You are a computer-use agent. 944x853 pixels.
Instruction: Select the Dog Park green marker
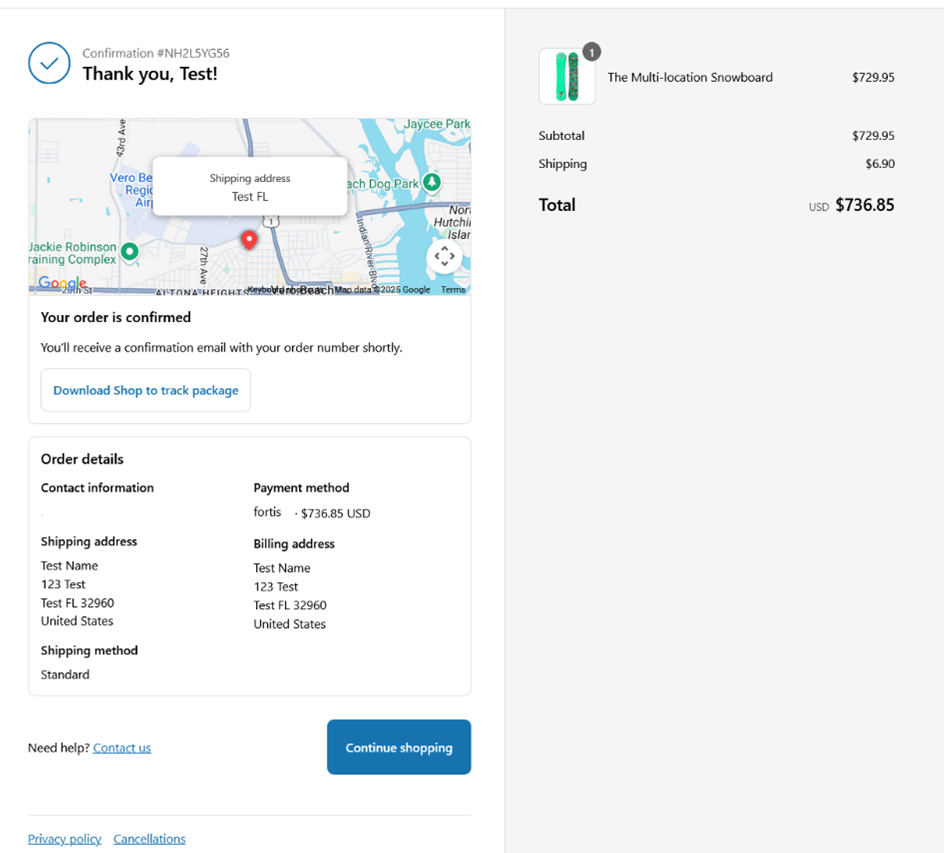tap(432, 182)
